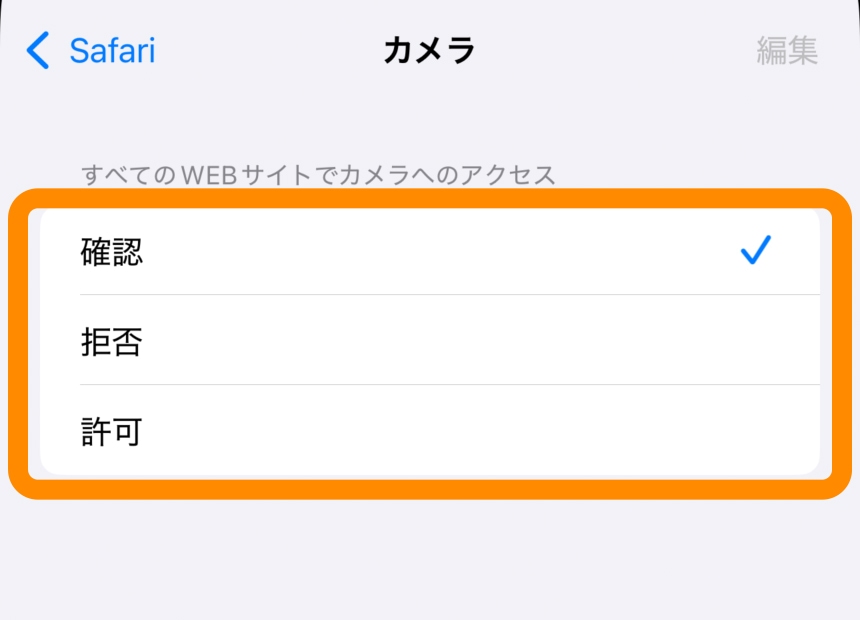Click the 許可 text label
Screen dimensions: 860x620
pyautogui.click(x=111, y=432)
